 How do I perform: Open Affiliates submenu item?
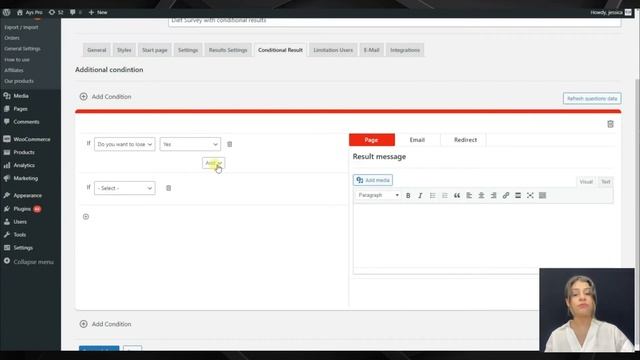(14, 70)
